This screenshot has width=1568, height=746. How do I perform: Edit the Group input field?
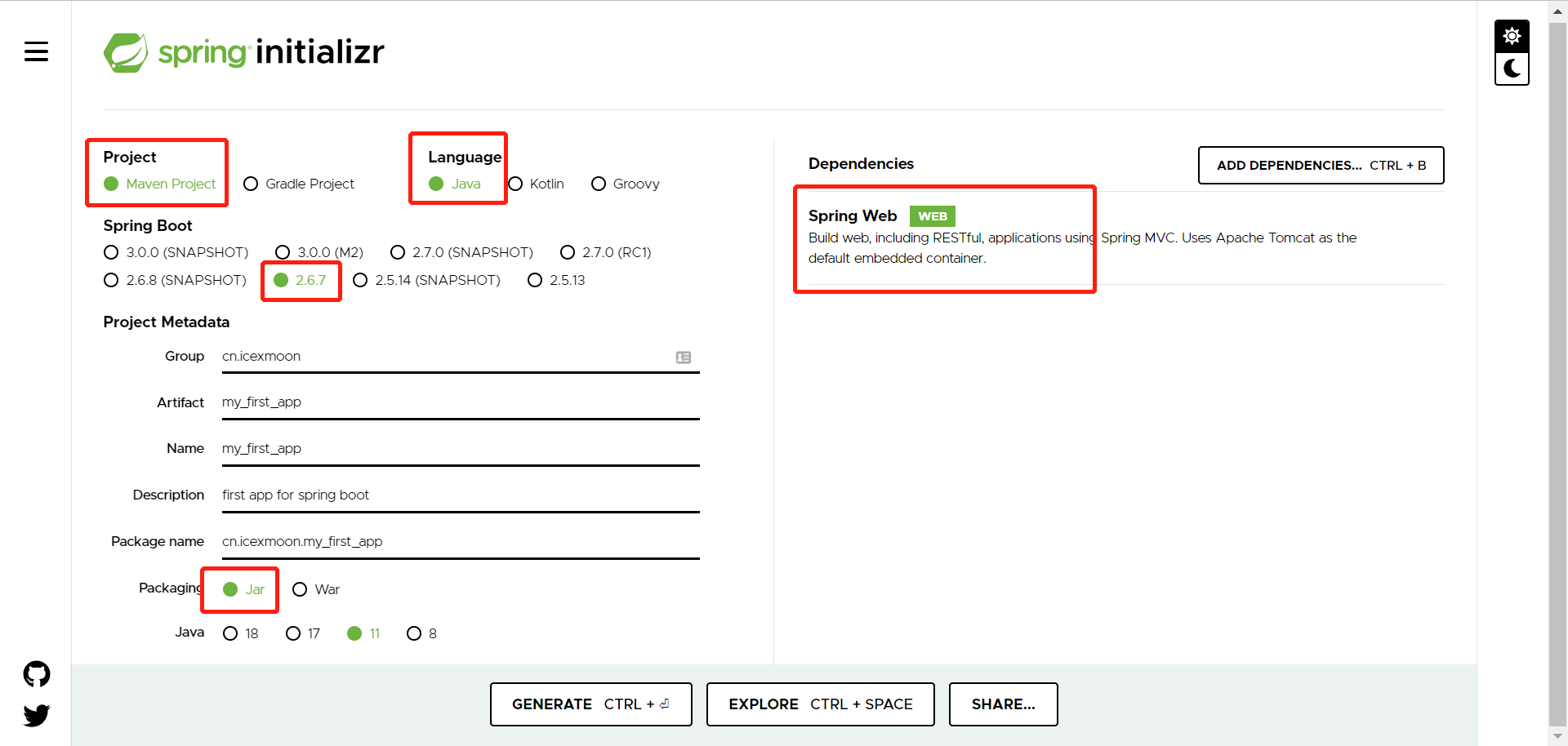pyautogui.click(x=461, y=357)
